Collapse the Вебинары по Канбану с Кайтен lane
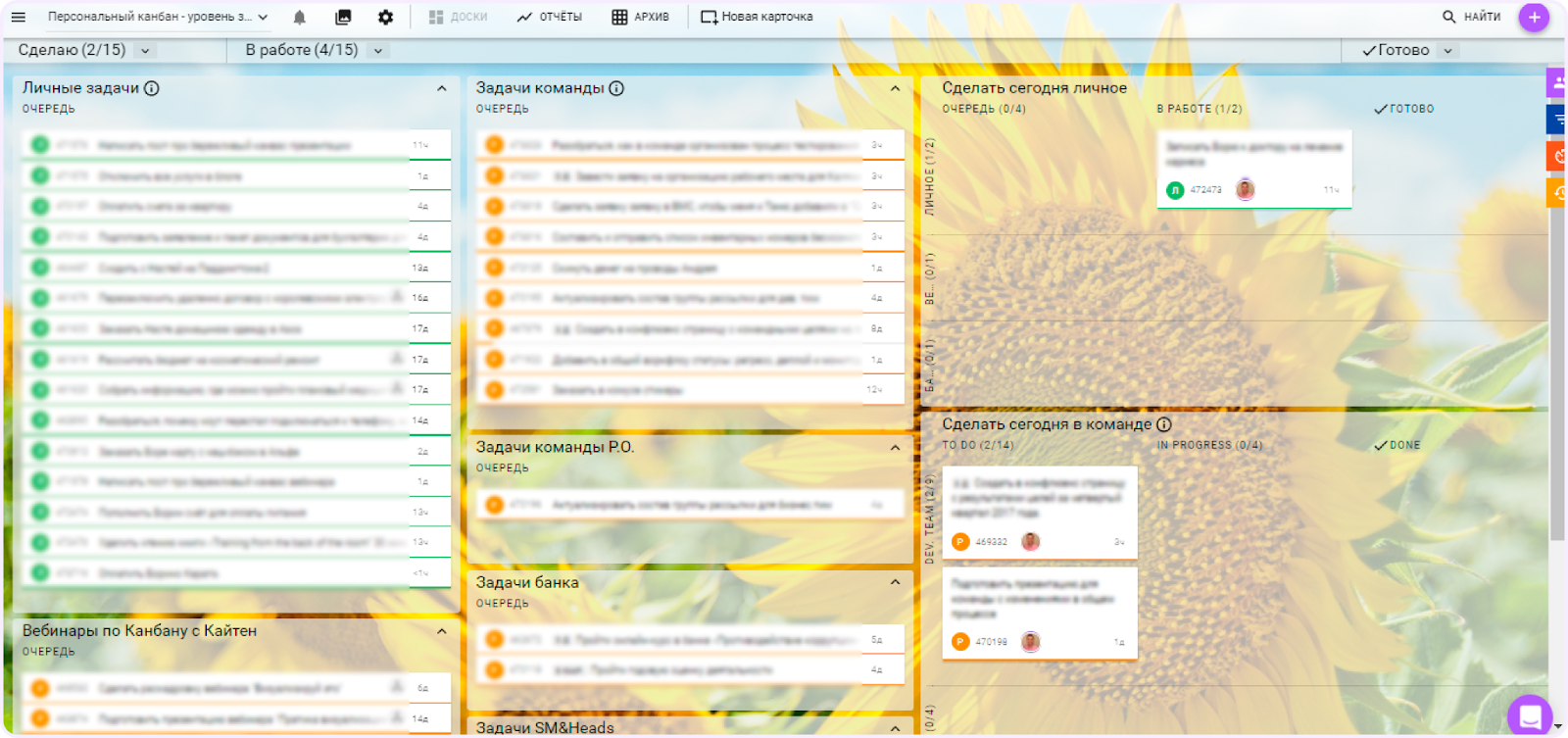 tap(441, 631)
